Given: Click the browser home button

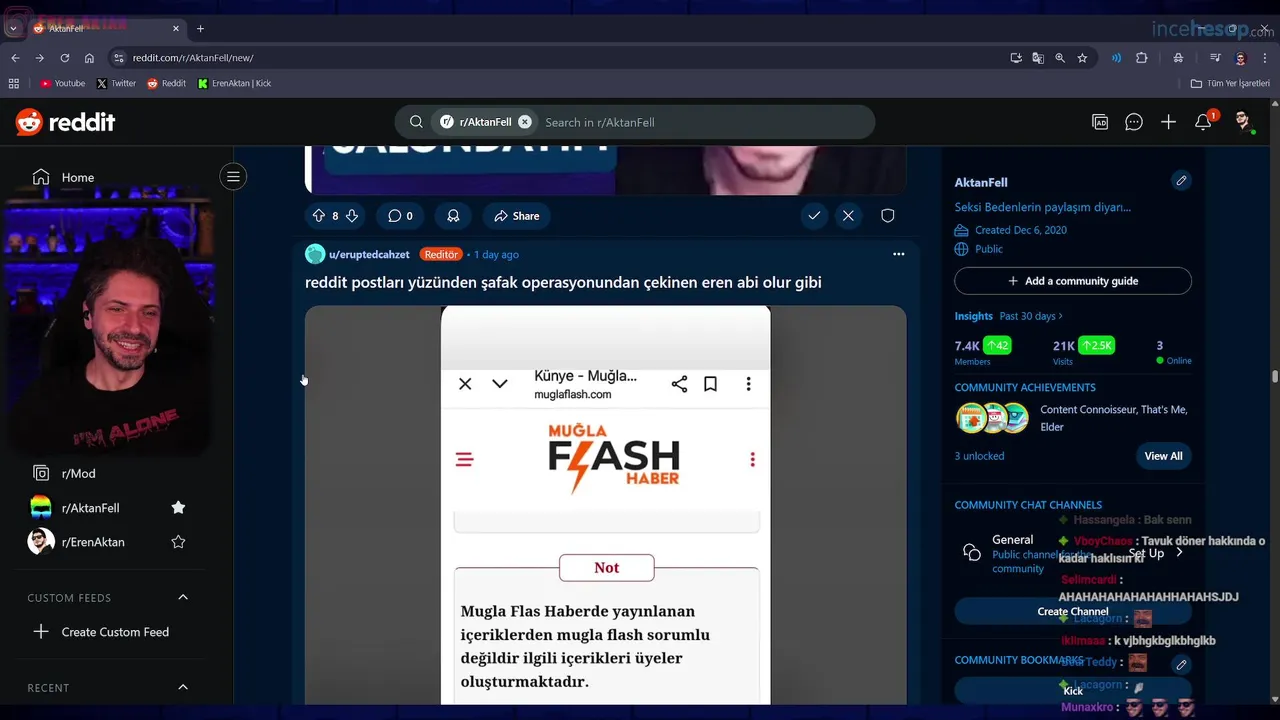Looking at the screenshot, I should 89,58.
